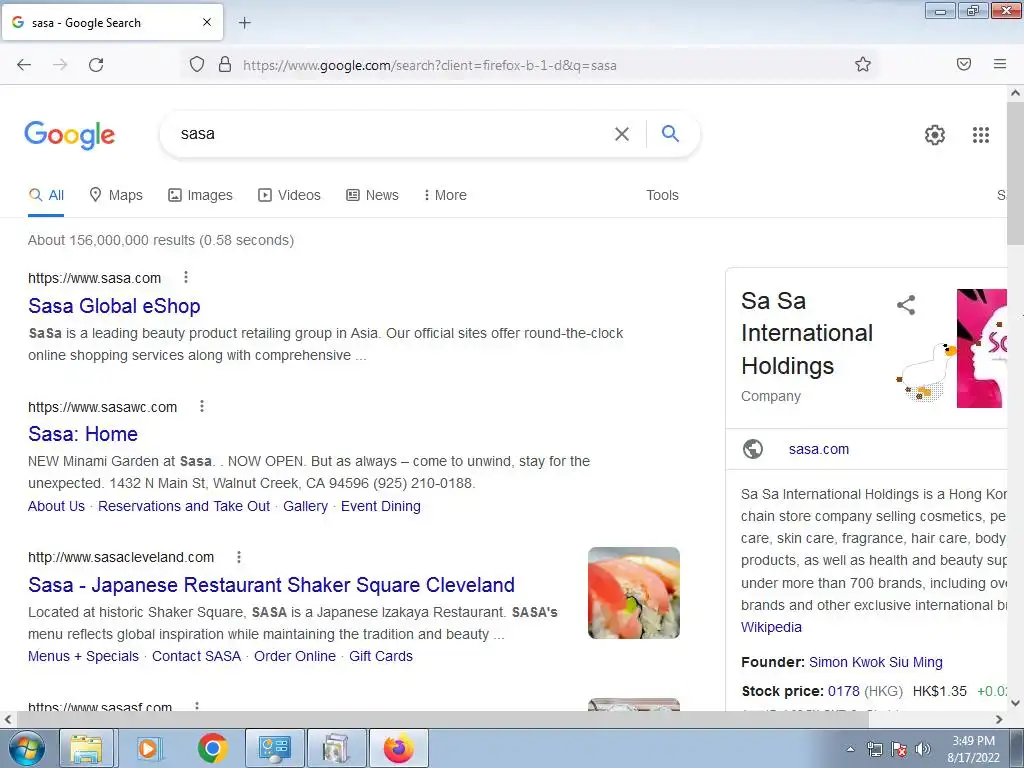Switch to Maps results

[116, 195]
